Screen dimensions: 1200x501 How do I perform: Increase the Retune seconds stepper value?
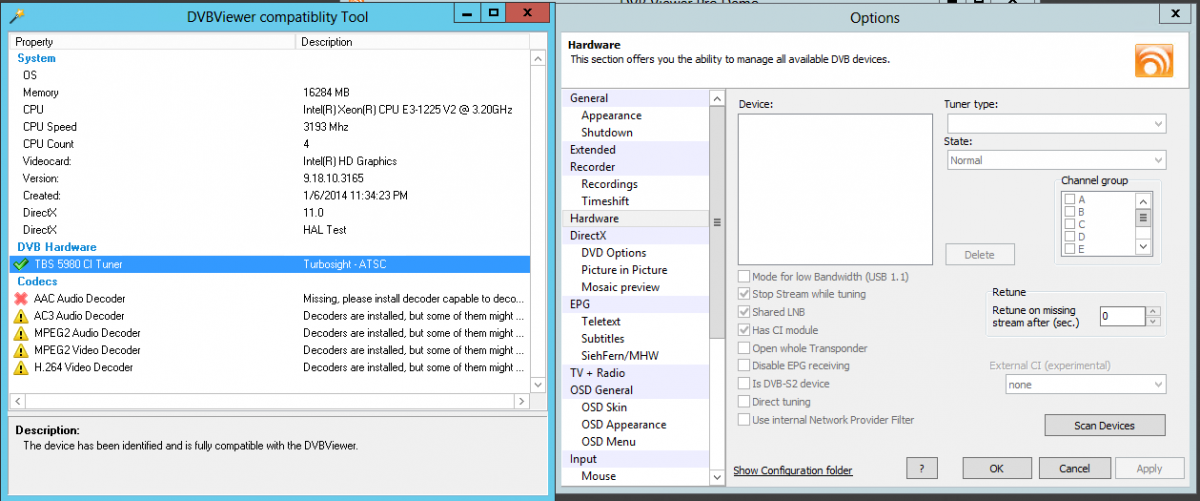click(x=1153, y=311)
